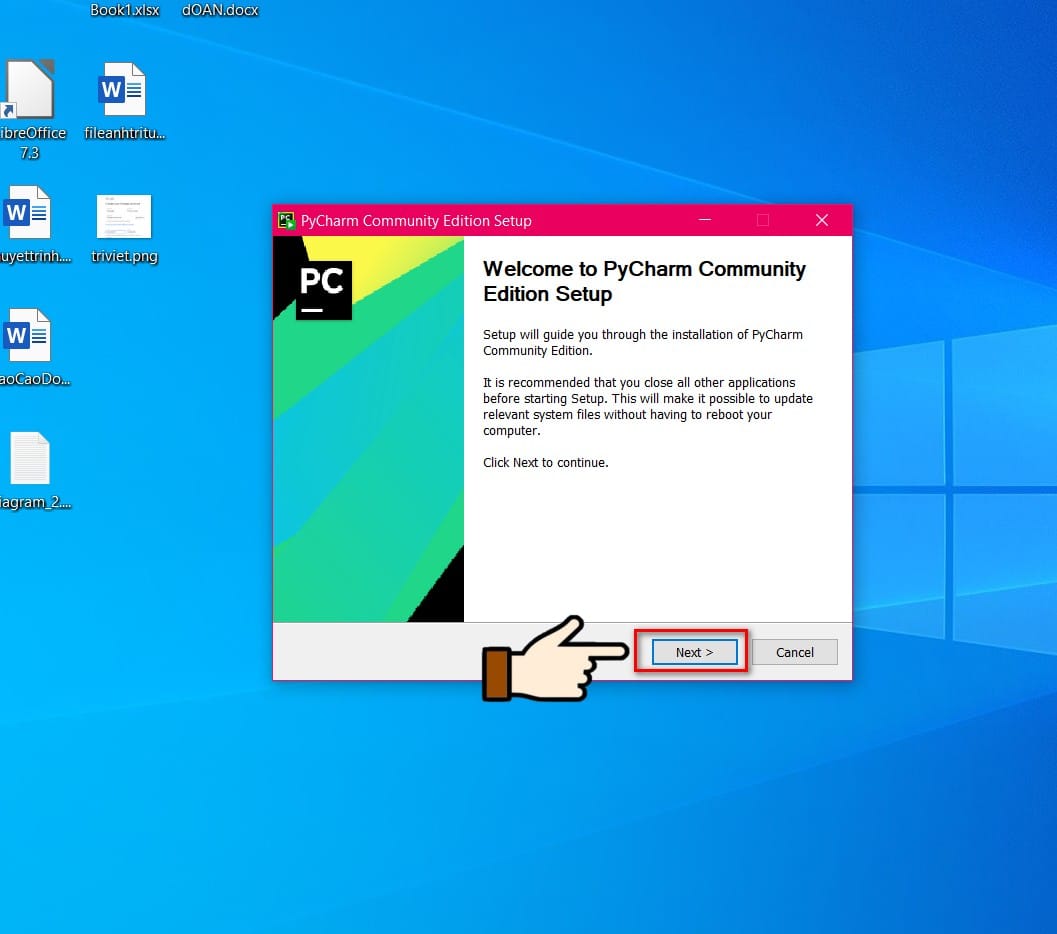Cancel the PyCharm setup wizard
Screen dimensions: 1057x934
(x=795, y=652)
